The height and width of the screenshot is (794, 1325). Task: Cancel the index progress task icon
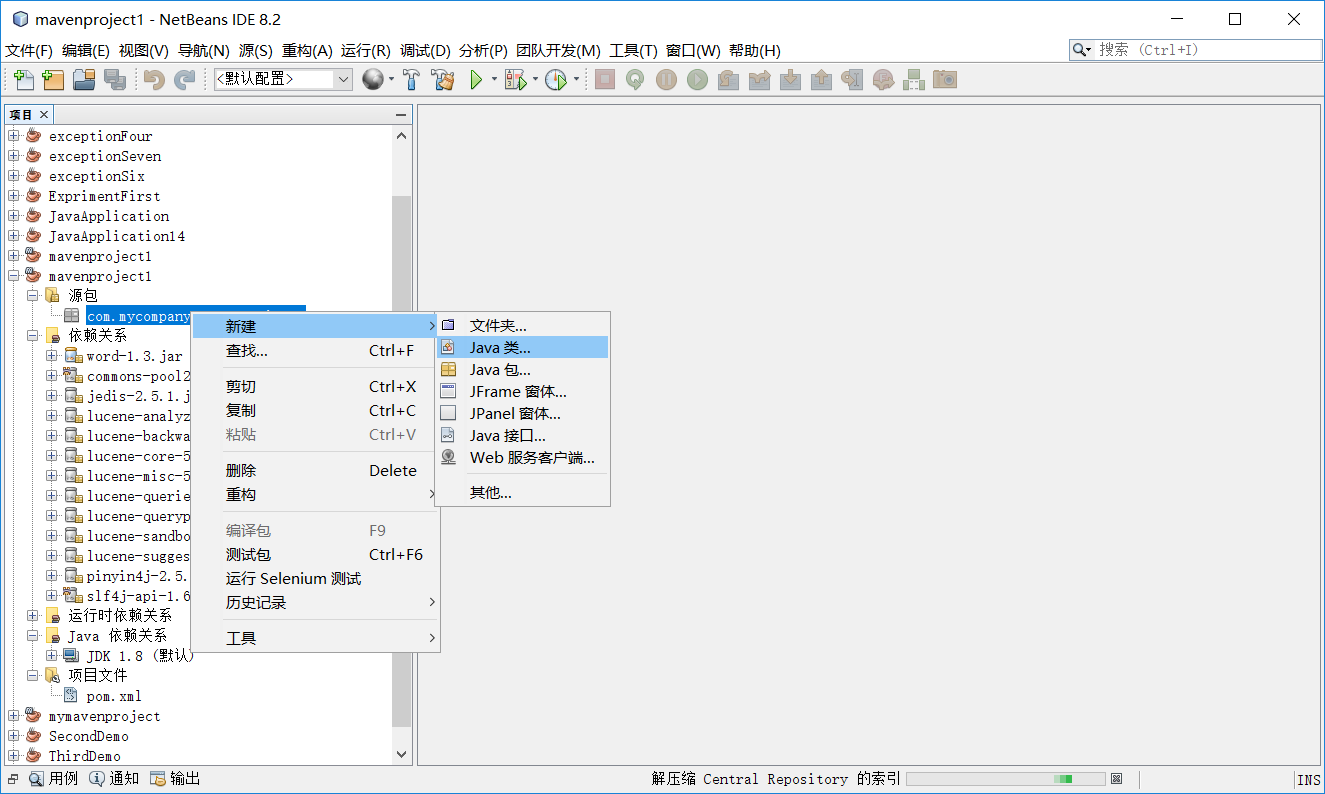pos(1117,779)
